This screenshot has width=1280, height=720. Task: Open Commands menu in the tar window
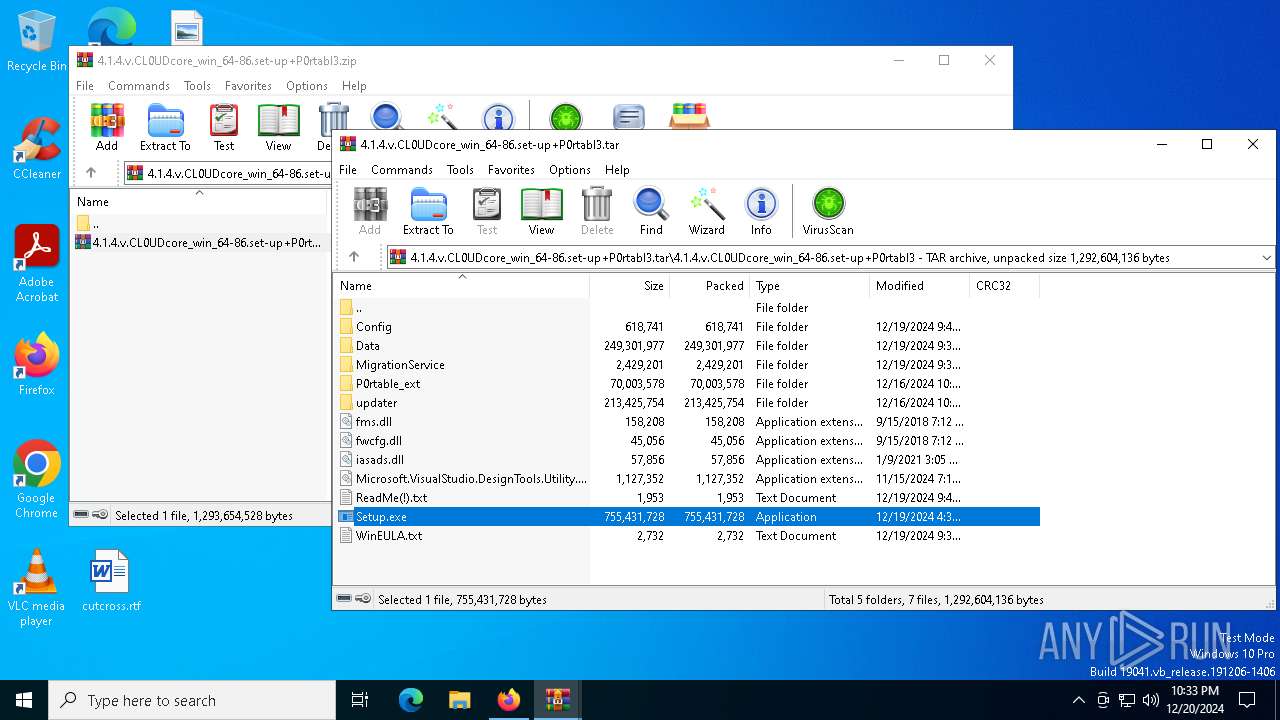point(402,170)
